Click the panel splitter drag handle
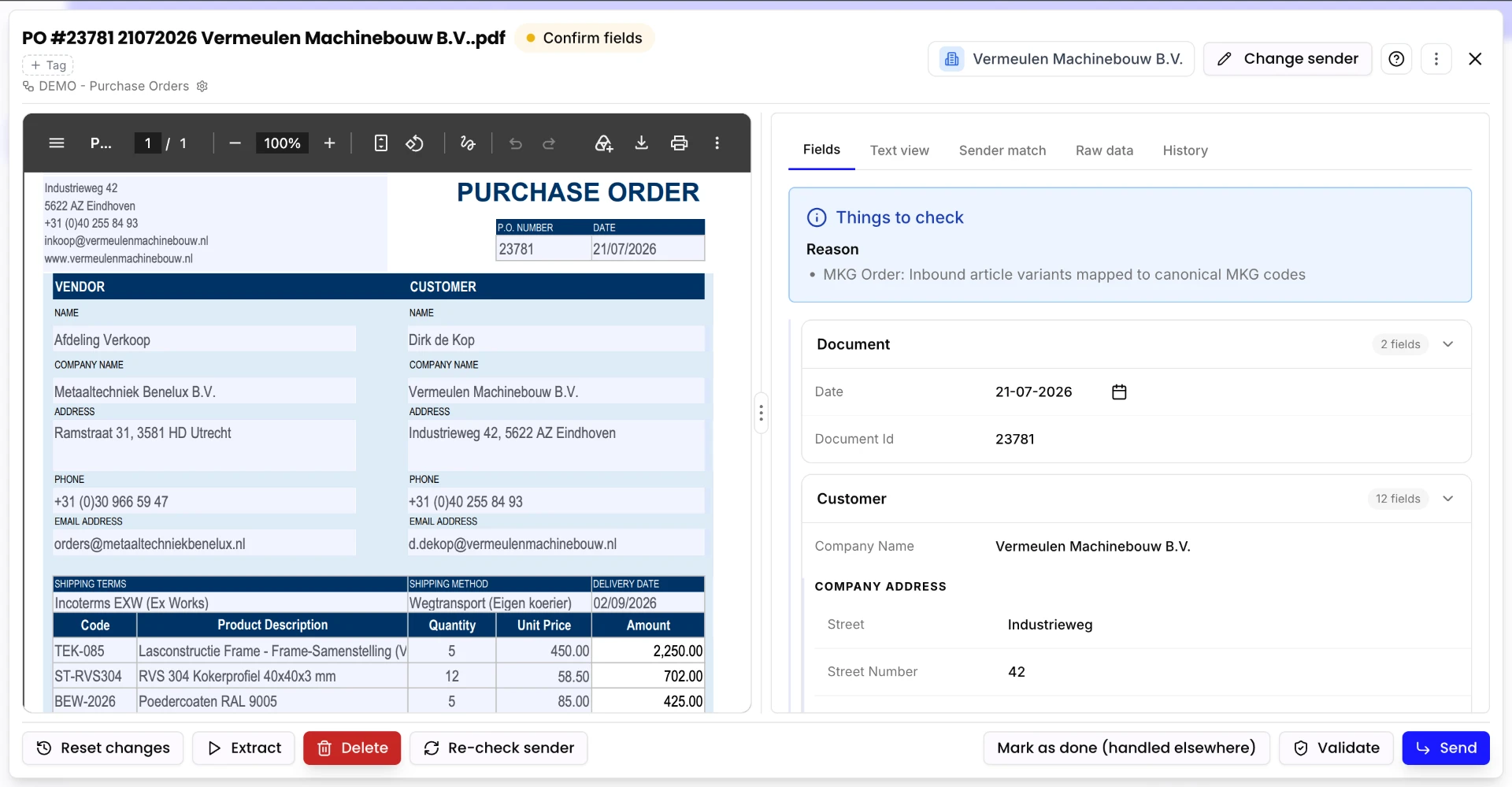Image resolution: width=1512 pixels, height=787 pixels. (x=761, y=413)
